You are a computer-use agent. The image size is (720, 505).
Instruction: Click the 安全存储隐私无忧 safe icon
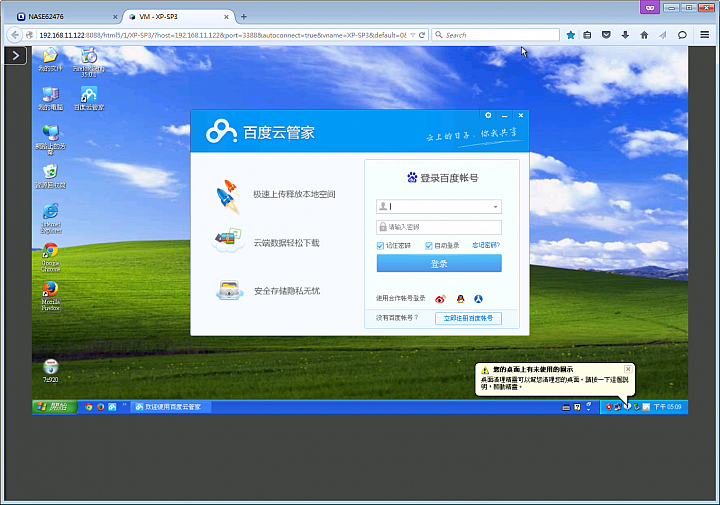[229, 290]
